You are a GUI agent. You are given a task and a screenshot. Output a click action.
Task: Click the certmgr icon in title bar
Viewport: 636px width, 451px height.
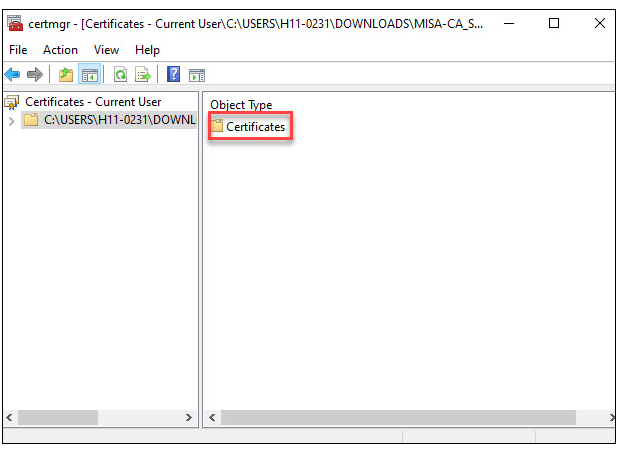pos(16,23)
